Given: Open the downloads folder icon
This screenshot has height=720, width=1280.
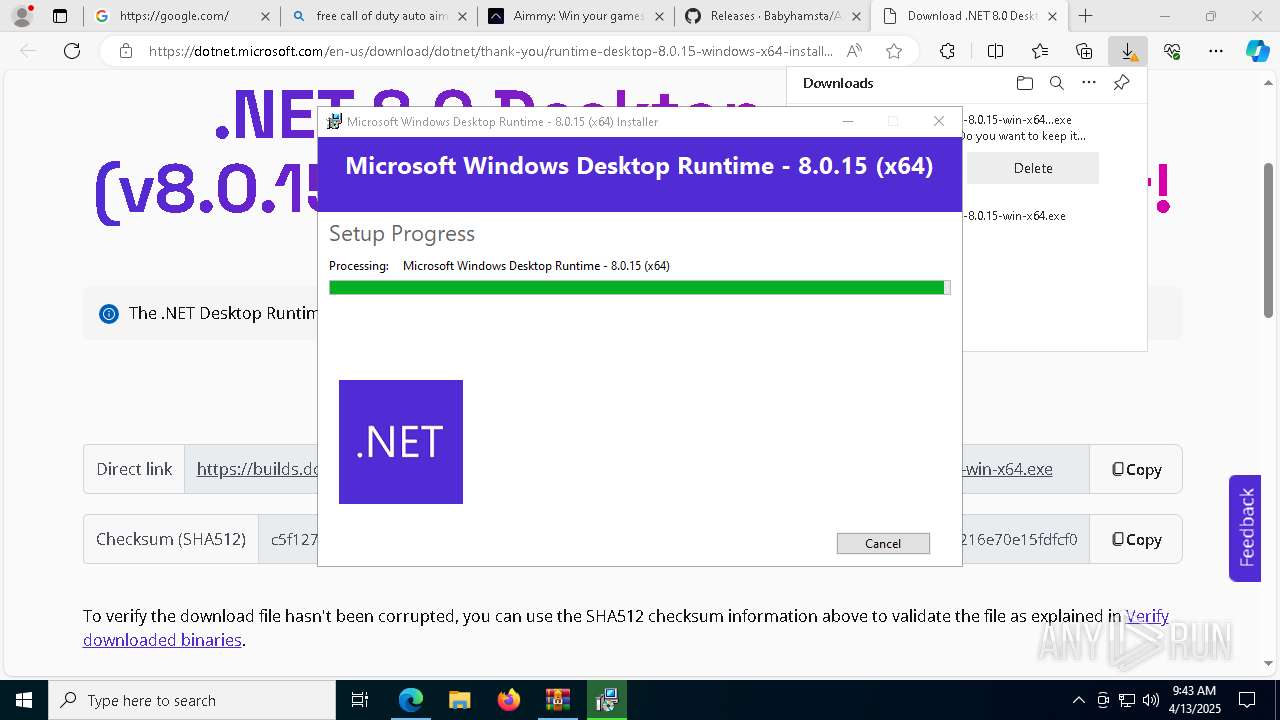Looking at the screenshot, I should click(x=1024, y=83).
